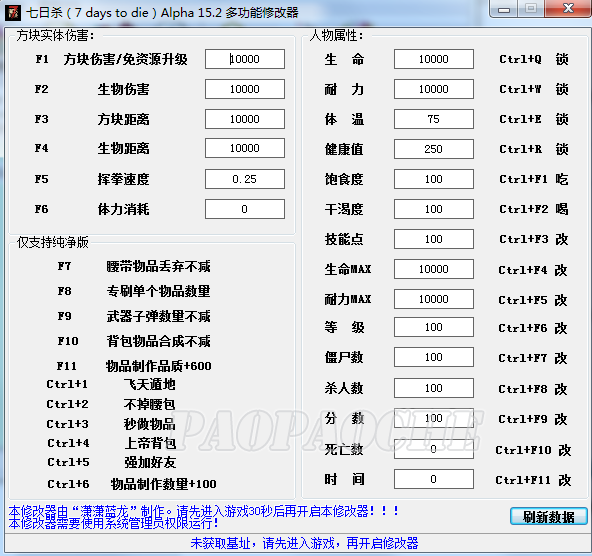The width and height of the screenshot is (592, 556).
Task: Click the 'Ctrl+F4 改' hotkey label
Action: click(x=533, y=270)
